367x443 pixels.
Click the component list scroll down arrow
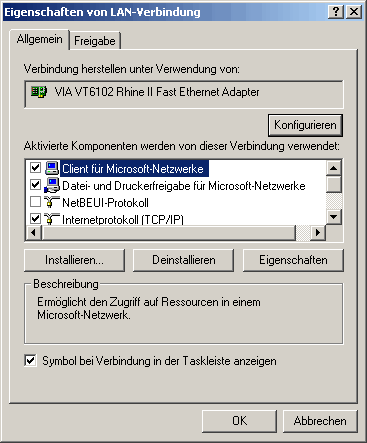pos(334,217)
